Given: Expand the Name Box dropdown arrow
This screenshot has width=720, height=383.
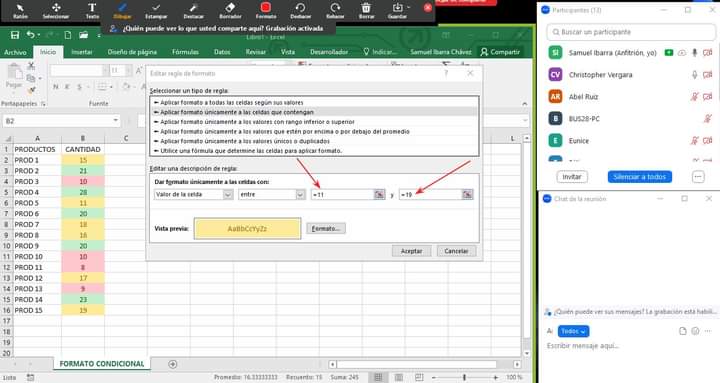Looking at the screenshot, I should click(115, 120).
